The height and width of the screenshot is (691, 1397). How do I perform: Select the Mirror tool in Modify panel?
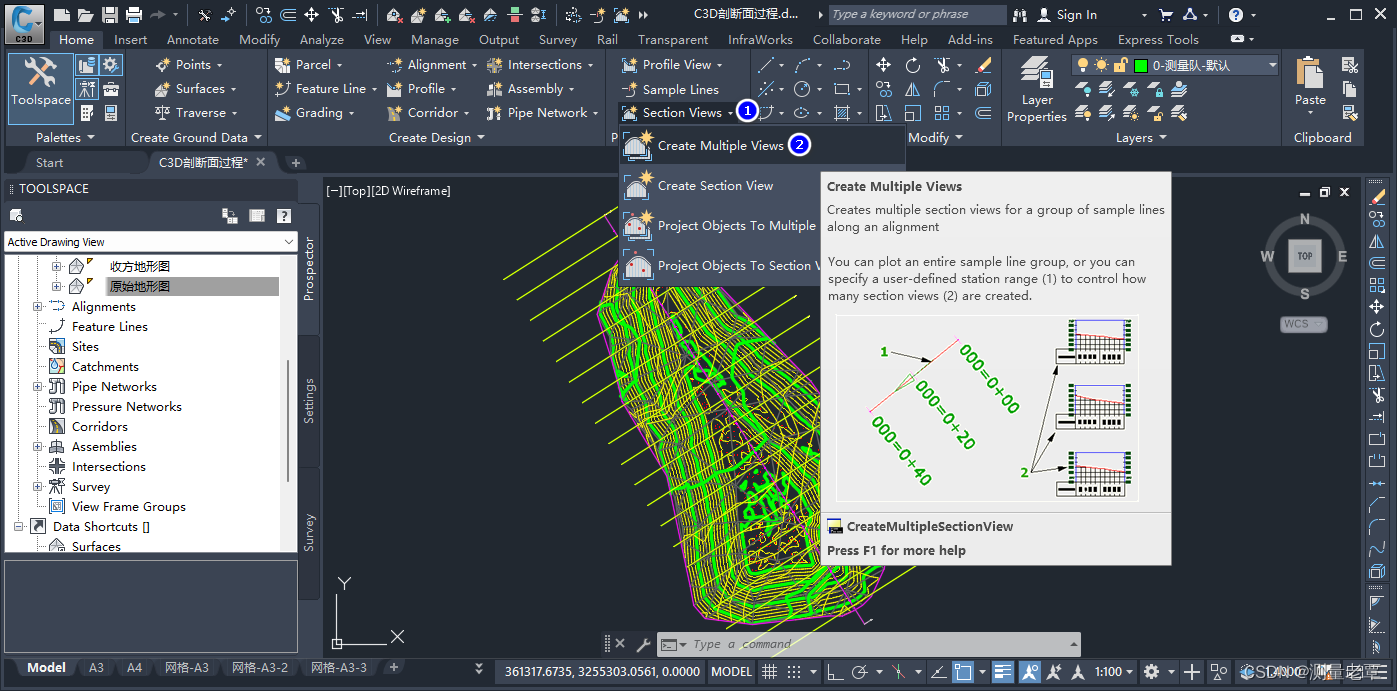click(x=913, y=89)
